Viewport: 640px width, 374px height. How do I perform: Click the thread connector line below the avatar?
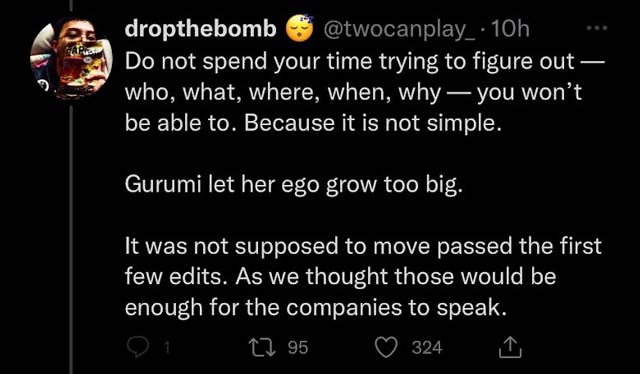tap(71, 239)
